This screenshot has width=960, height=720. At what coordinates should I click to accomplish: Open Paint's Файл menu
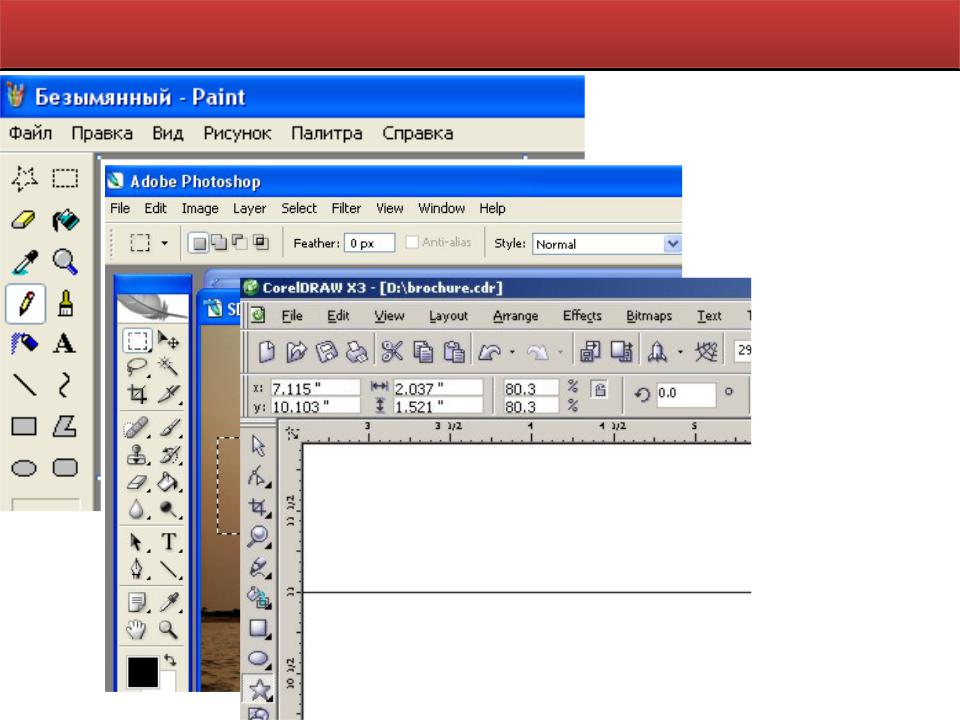pyautogui.click(x=30, y=132)
